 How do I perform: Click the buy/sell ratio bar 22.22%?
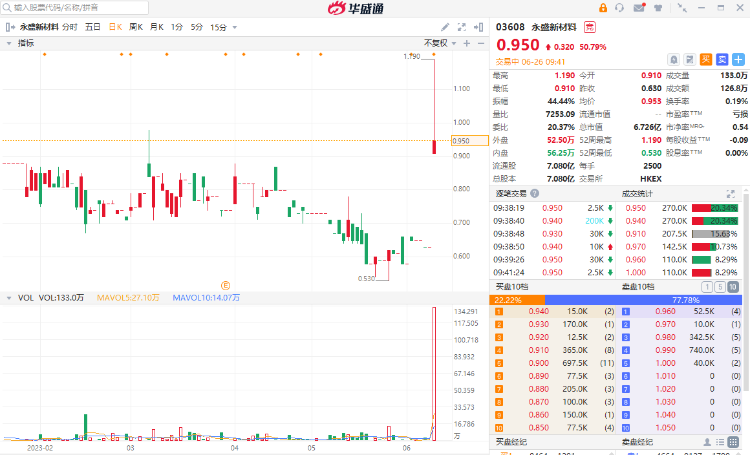517,300
